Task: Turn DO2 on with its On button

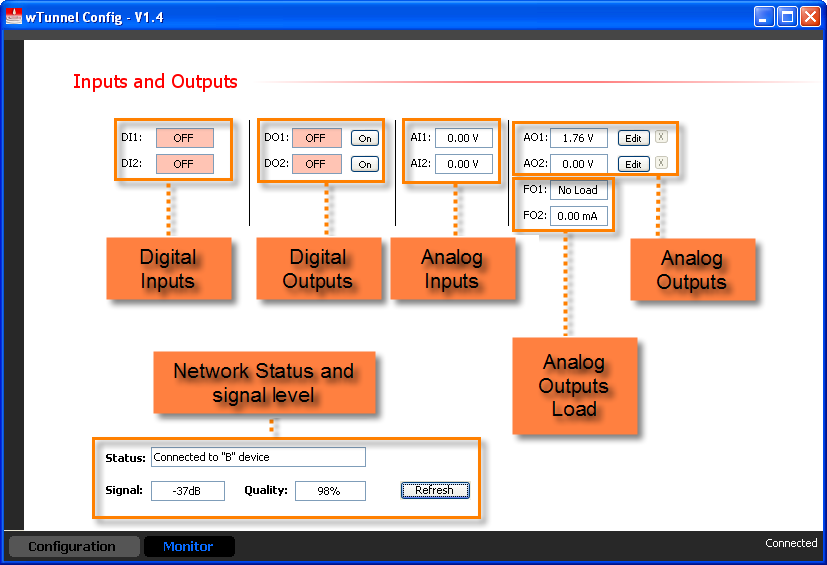Action: (365, 164)
